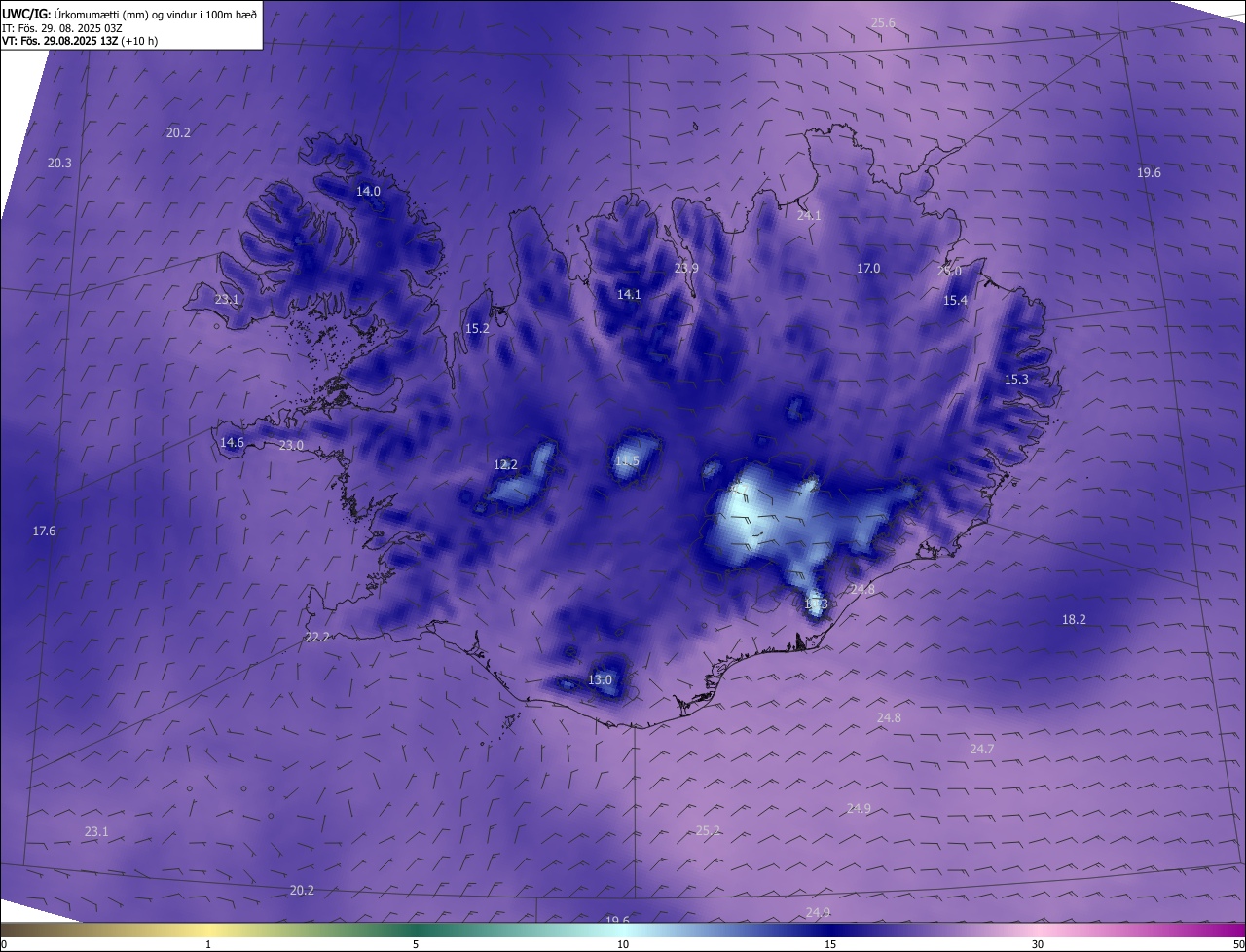Click the 22.2 value label
The height and width of the screenshot is (952, 1246).
tap(317, 637)
